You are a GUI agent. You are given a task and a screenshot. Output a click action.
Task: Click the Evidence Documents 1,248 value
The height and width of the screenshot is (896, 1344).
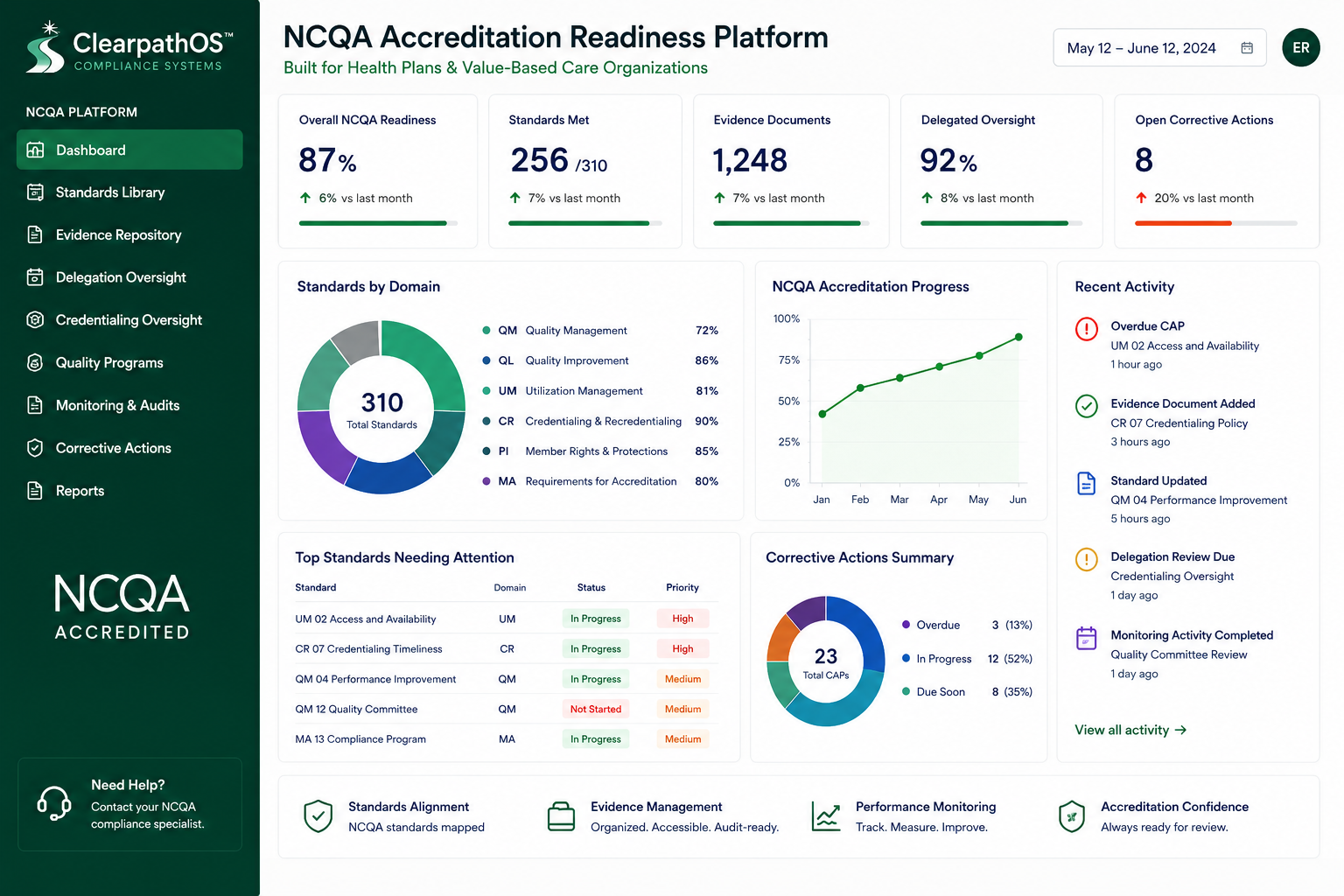pos(750,161)
